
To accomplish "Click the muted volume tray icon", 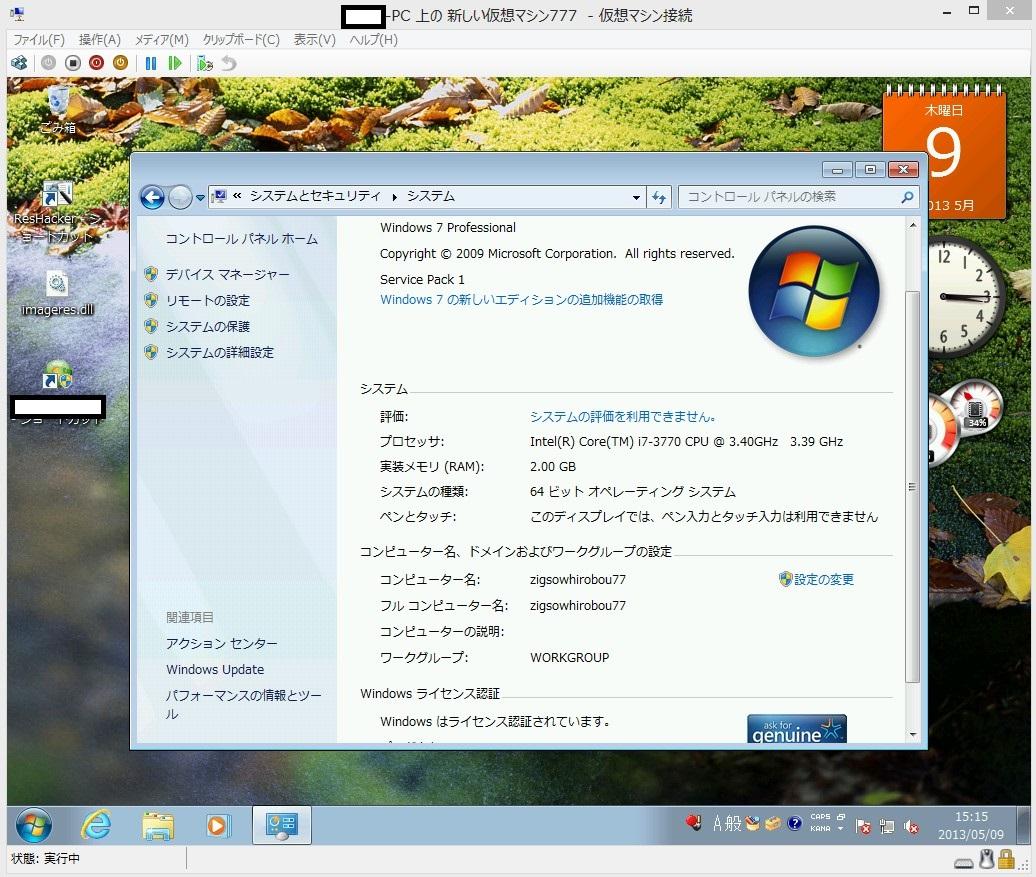I will pos(911,826).
